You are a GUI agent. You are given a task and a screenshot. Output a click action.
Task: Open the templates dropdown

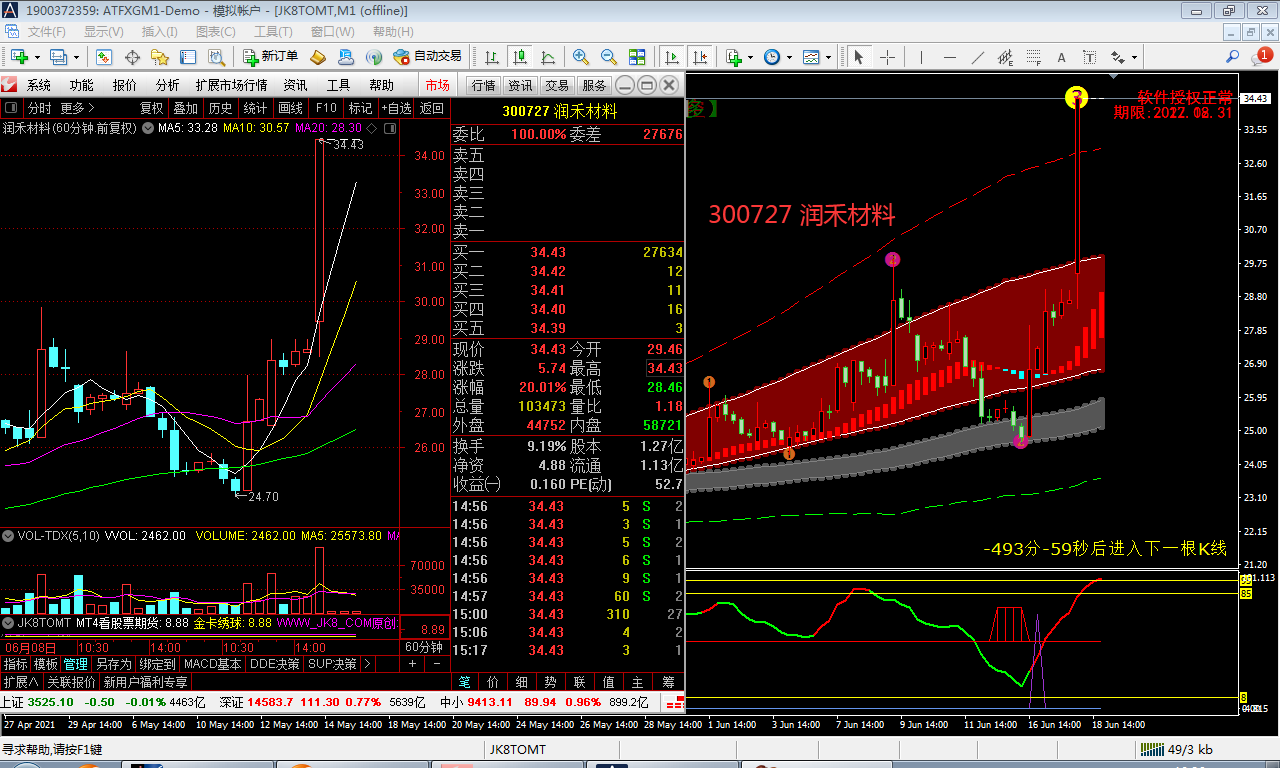(x=816, y=57)
